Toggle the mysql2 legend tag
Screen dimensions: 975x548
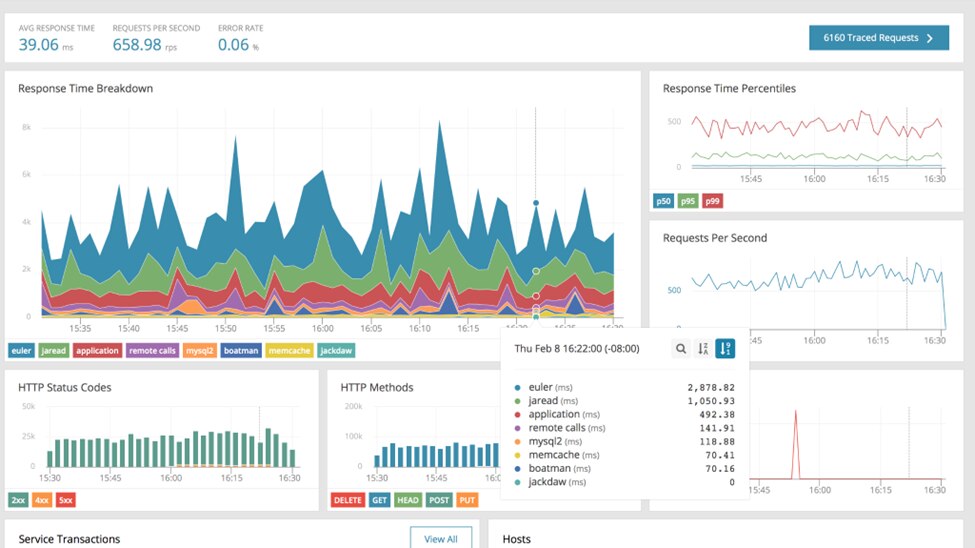[199, 351]
